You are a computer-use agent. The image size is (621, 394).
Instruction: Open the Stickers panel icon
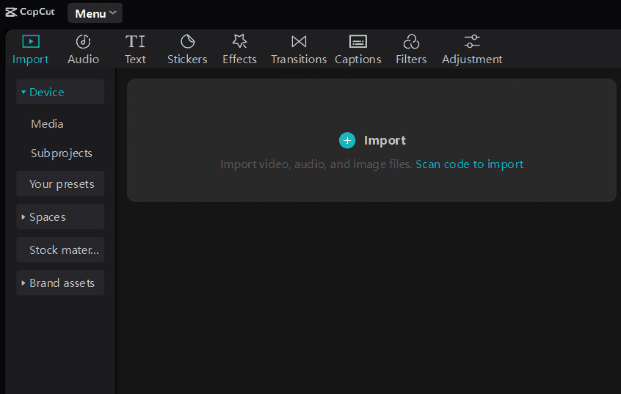pos(187,42)
